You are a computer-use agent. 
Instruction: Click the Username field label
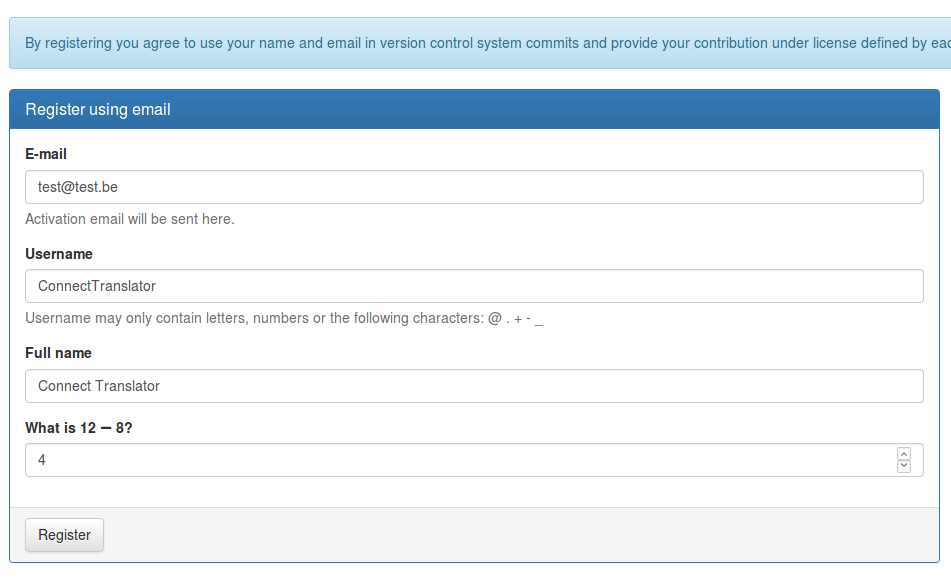coord(59,254)
